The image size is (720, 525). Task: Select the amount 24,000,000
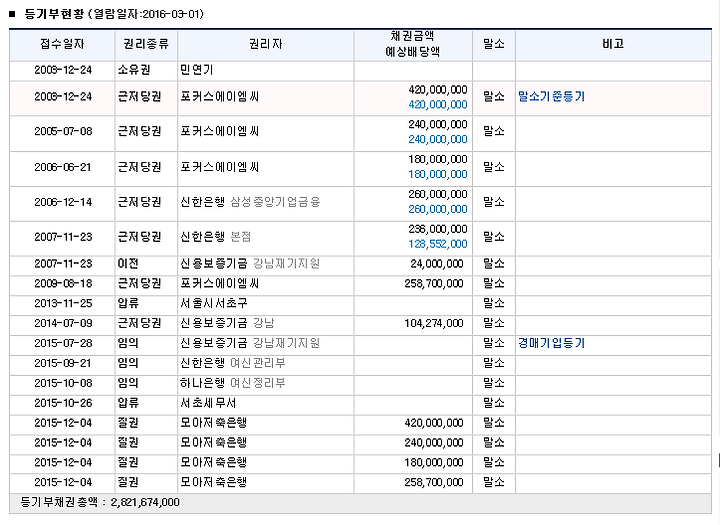(x=437, y=264)
